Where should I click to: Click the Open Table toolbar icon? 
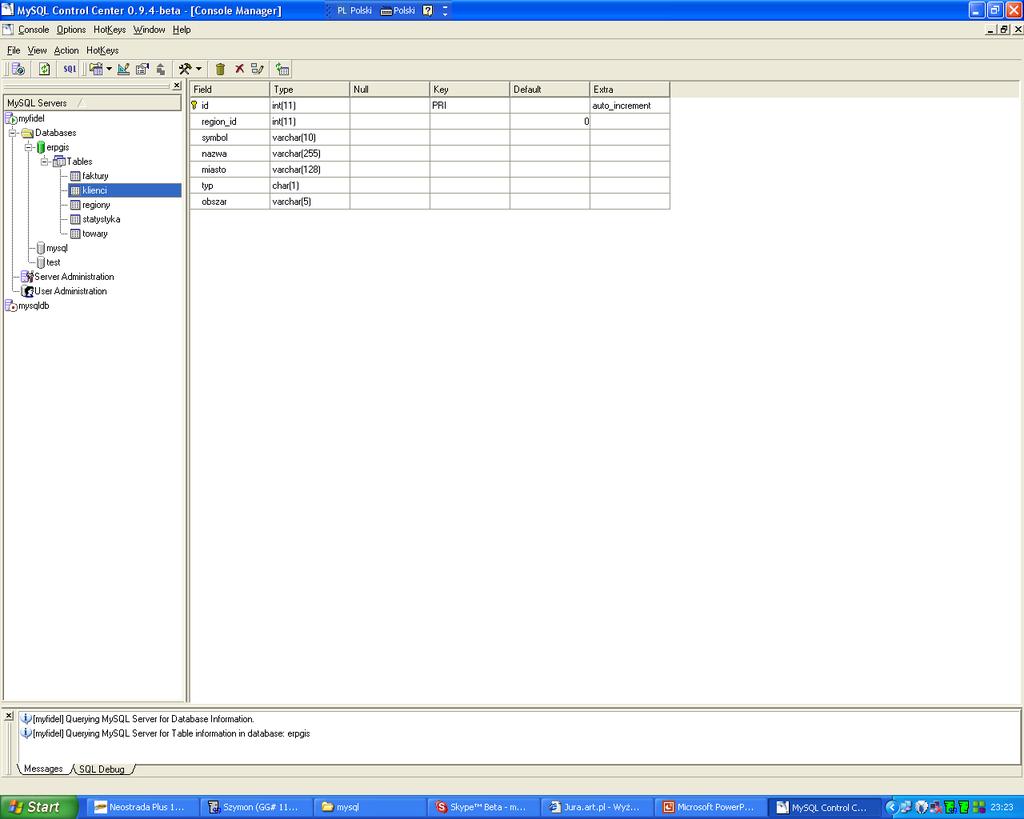[96, 69]
